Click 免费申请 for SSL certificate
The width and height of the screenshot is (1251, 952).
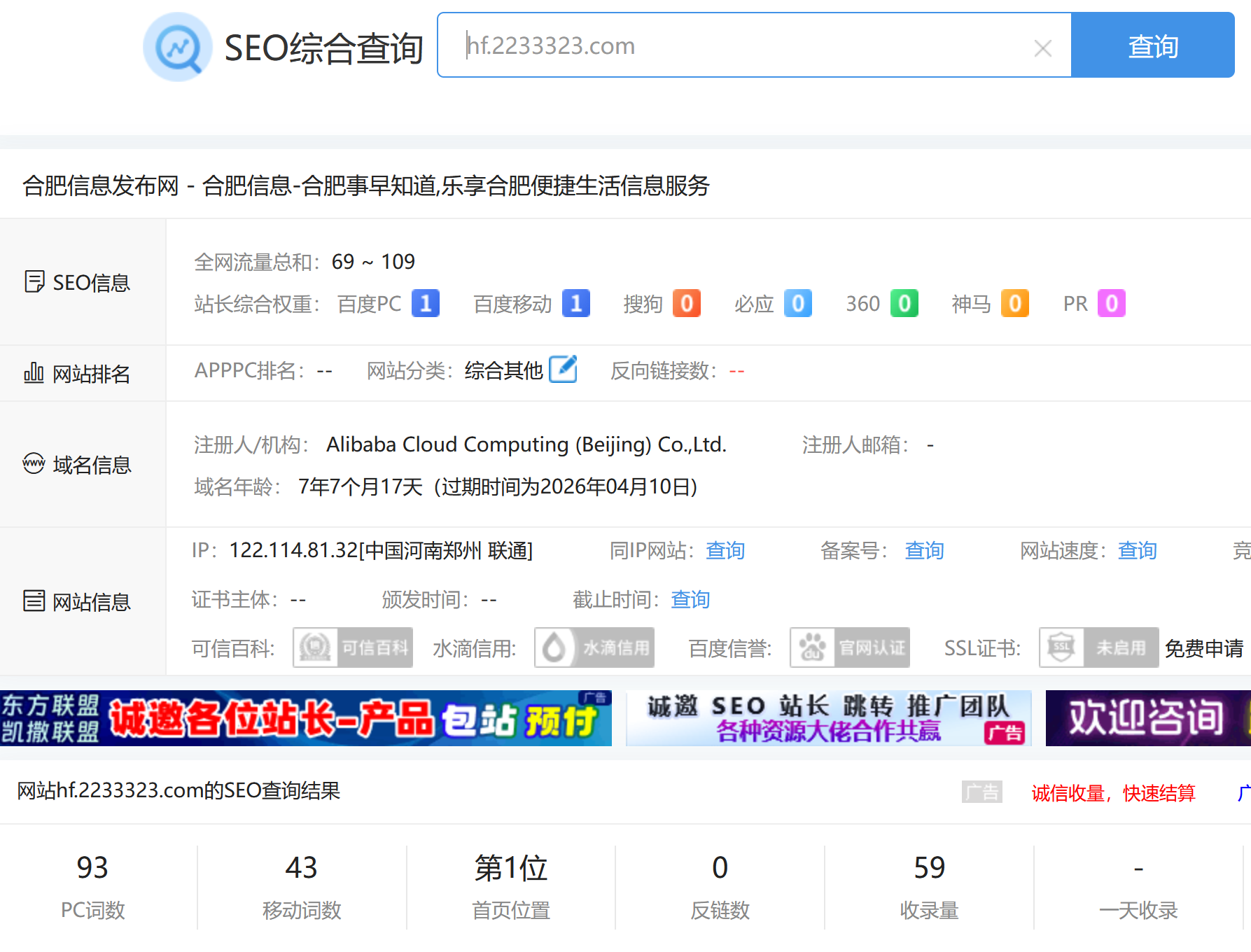[x=1203, y=648]
